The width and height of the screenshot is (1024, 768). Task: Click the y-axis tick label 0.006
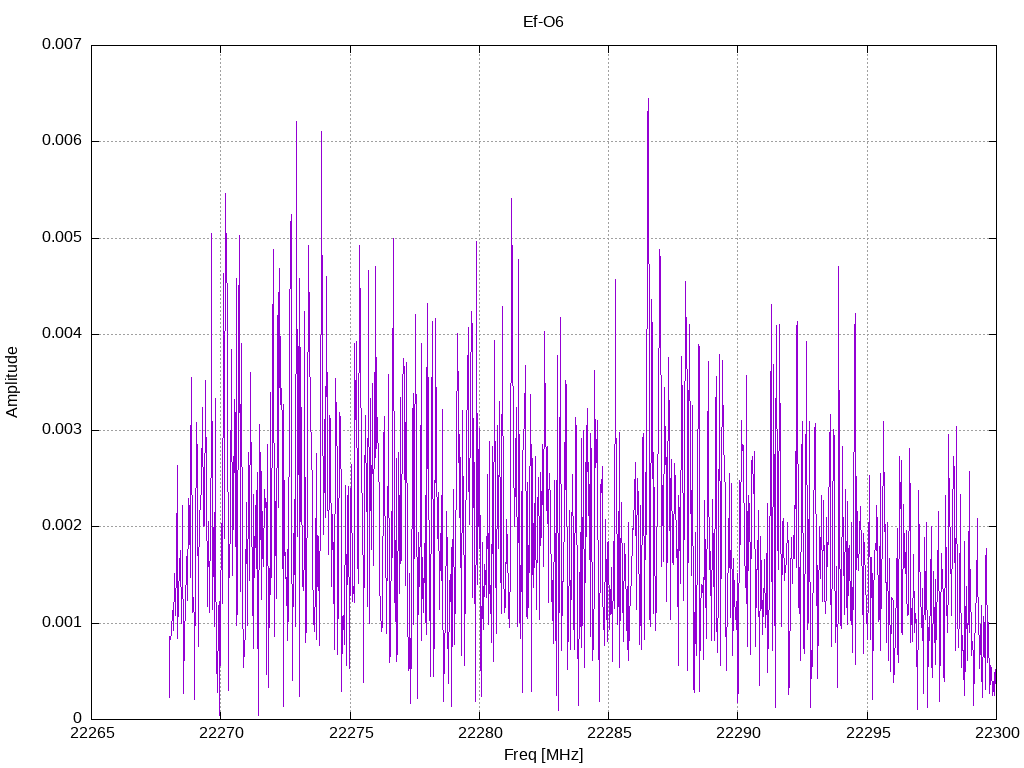[62, 140]
